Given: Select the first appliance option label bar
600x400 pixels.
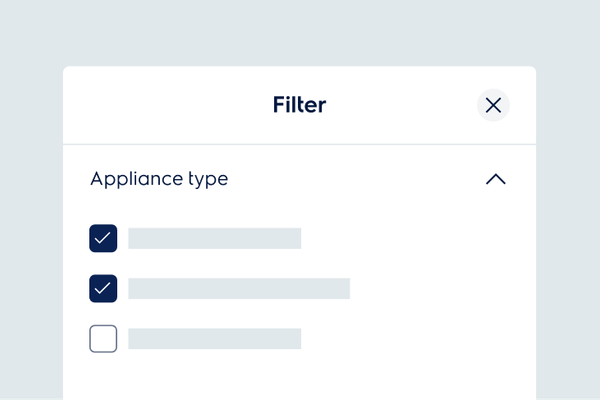Looking at the screenshot, I should 214,238.
